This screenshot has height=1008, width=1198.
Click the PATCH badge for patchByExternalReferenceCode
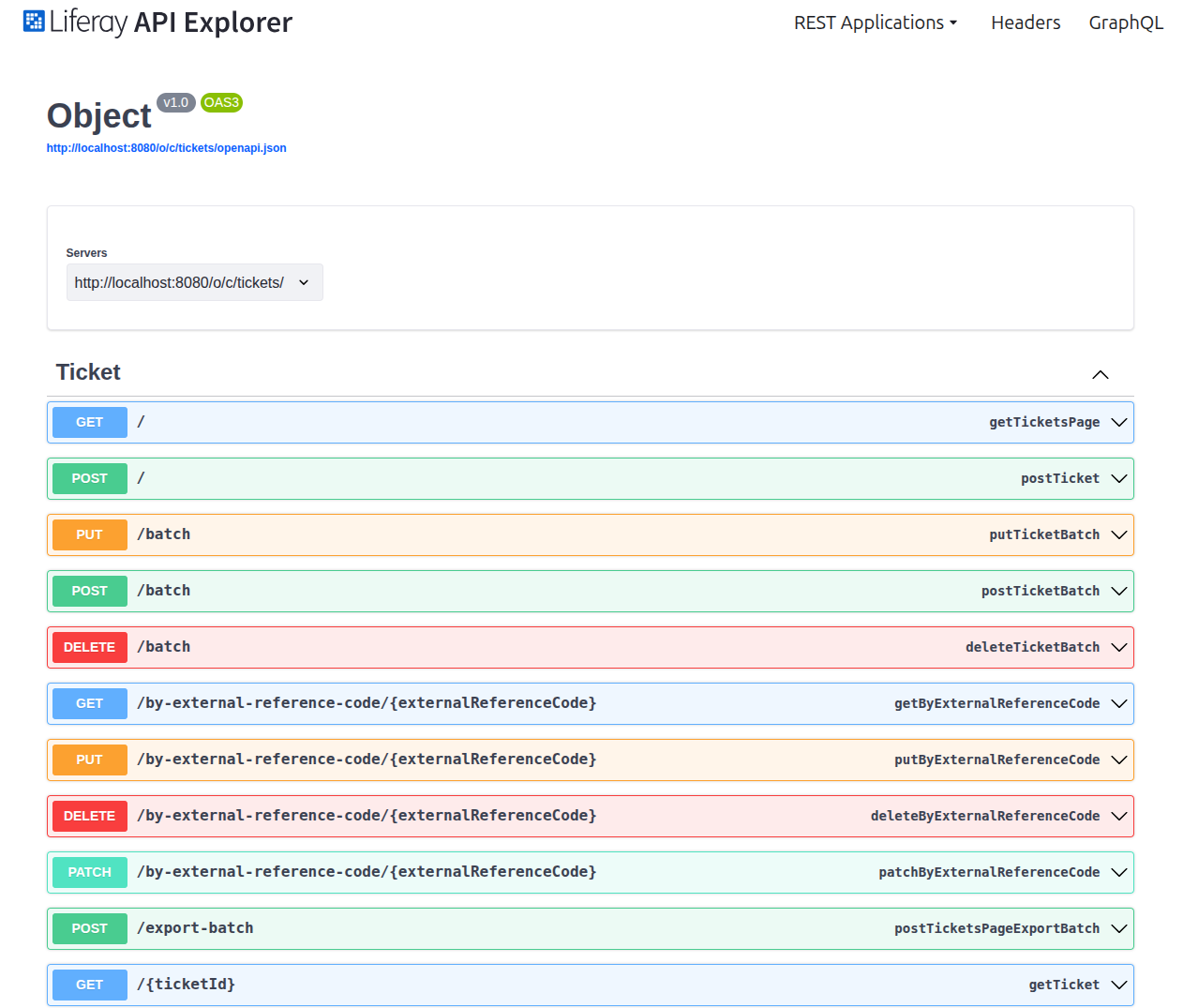pyautogui.click(x=90, y=872)
